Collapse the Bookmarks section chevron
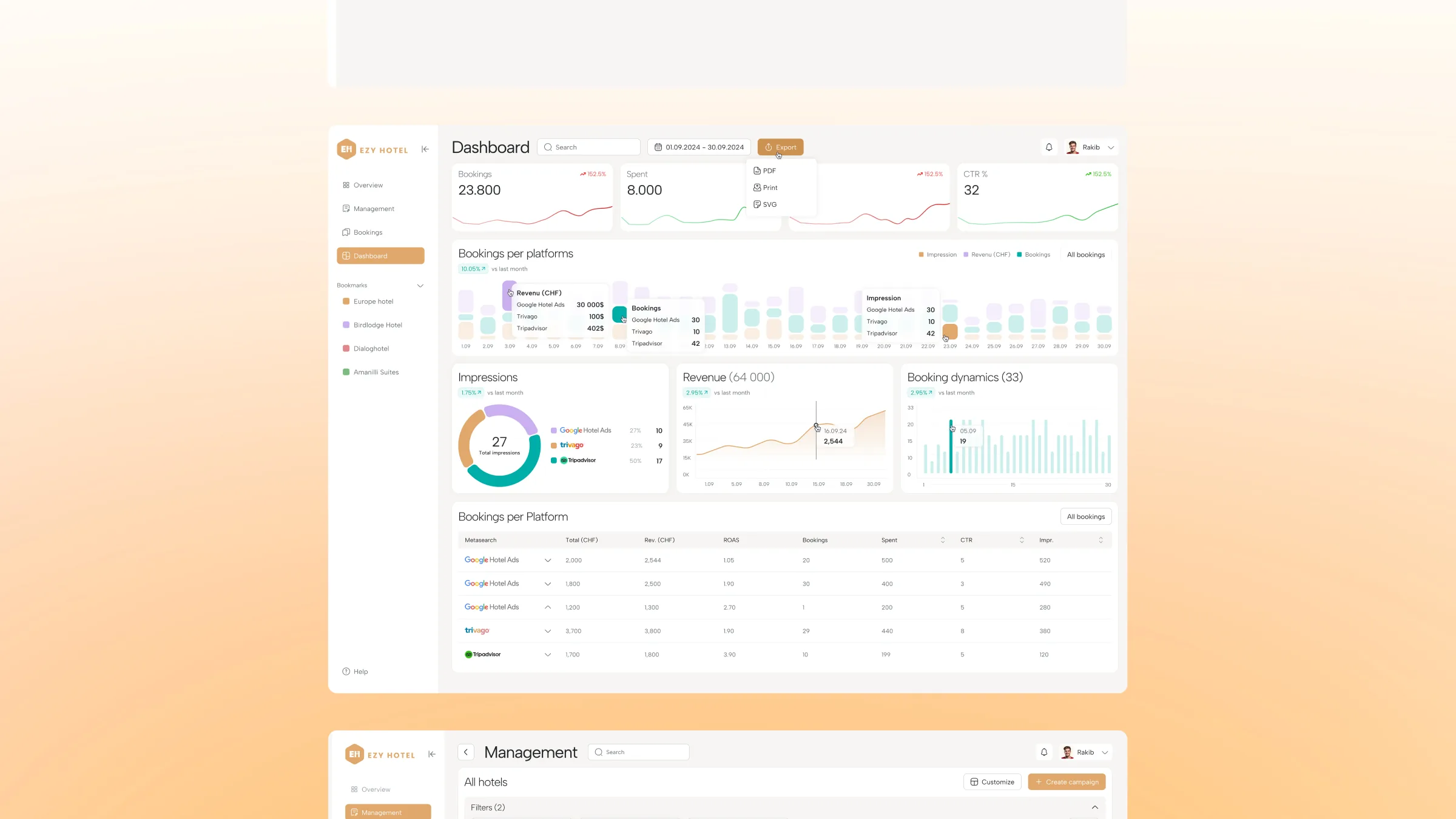The width and height of the screenshot is (1456, 819). [420, 286]
